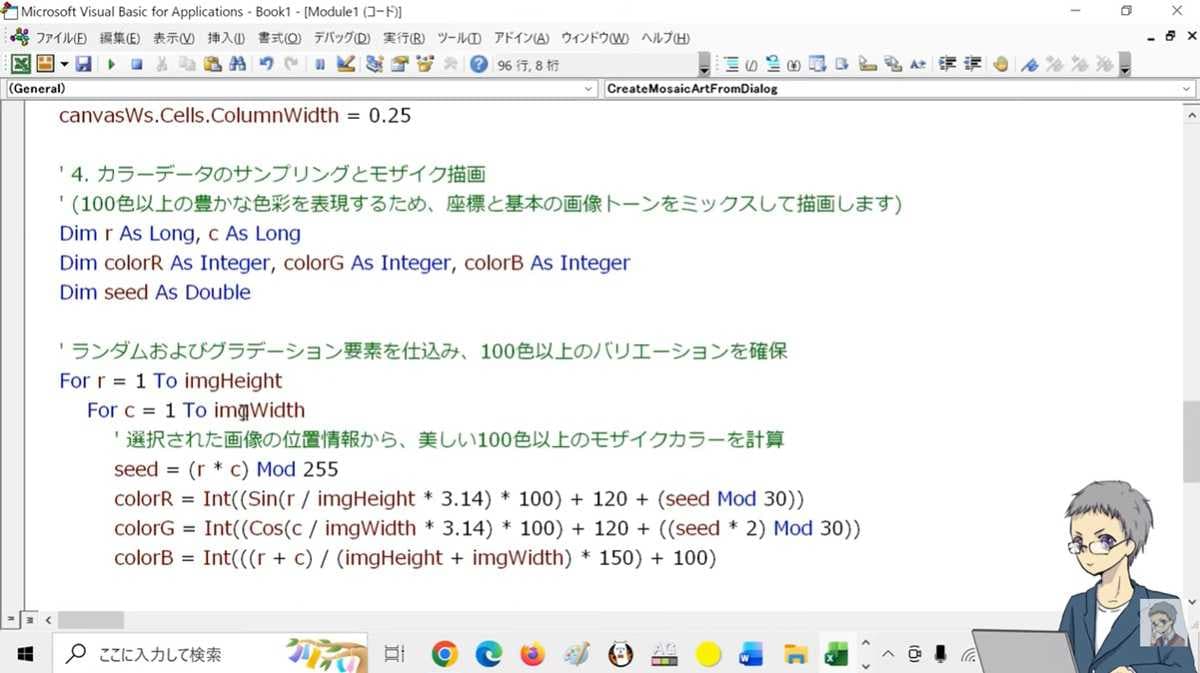The image size is (1200, 673).
Task: Open the 挿入(I) menu
Action: [226, 38]
